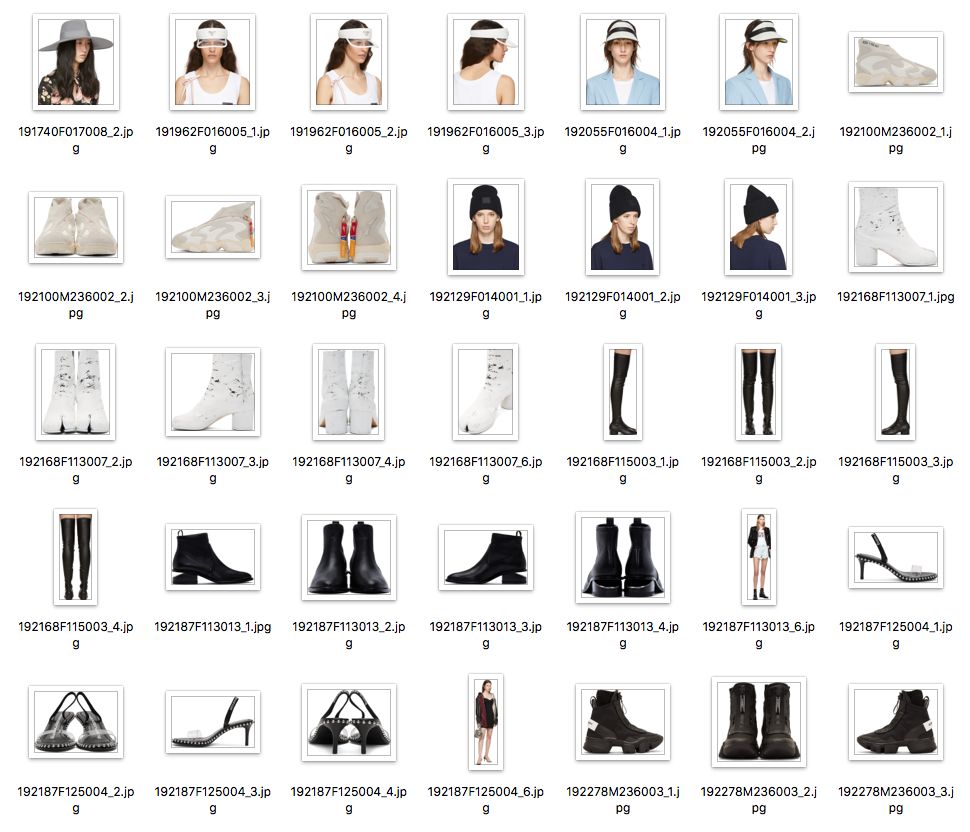Click the filename 192100M236002_1.jpg
This screenshot has height=832, width=970.
(x=895, y=140)
